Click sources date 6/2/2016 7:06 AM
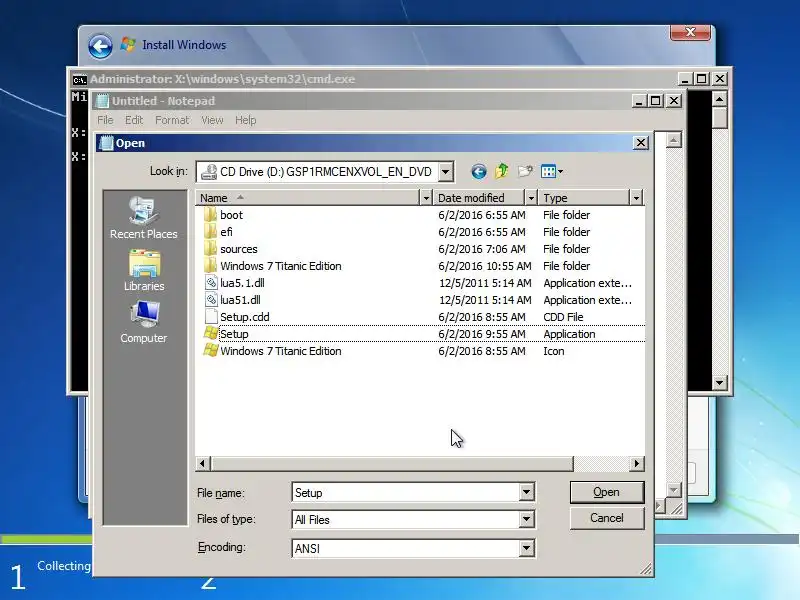The height and width of the screenshot is (600, 800). click(x=482, y=248)
